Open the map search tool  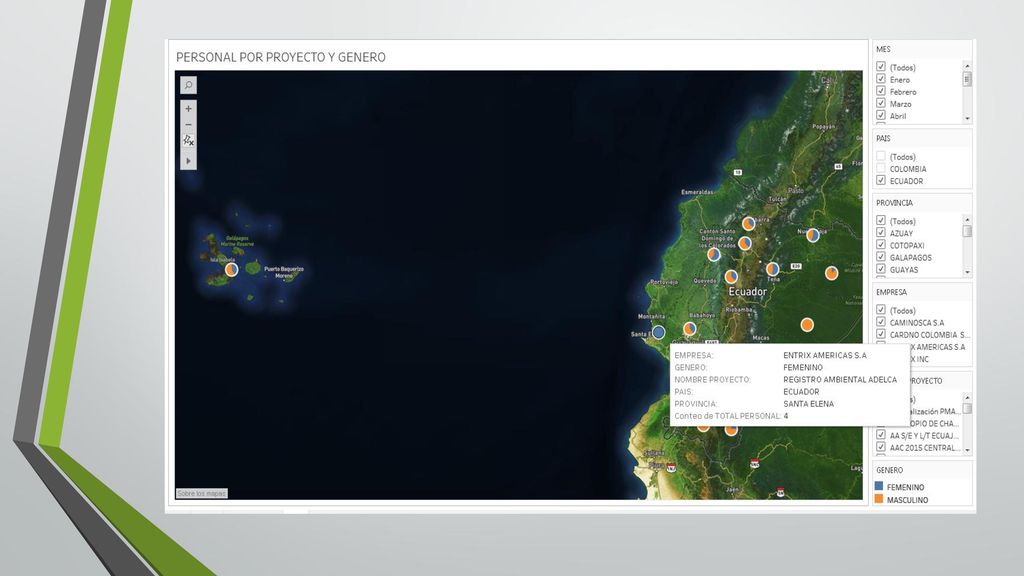(x=188, y=85)
